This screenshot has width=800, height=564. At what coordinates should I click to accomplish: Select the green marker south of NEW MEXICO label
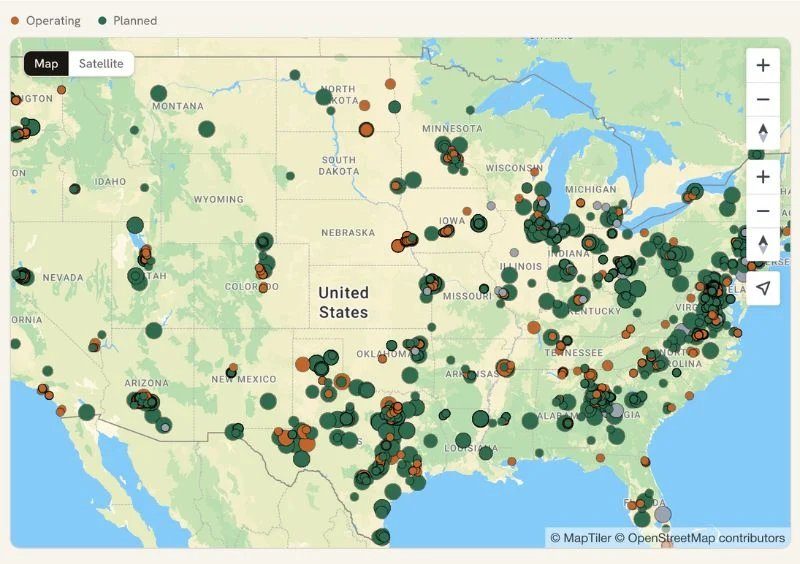pyautogui.click(x=268, y=401)
